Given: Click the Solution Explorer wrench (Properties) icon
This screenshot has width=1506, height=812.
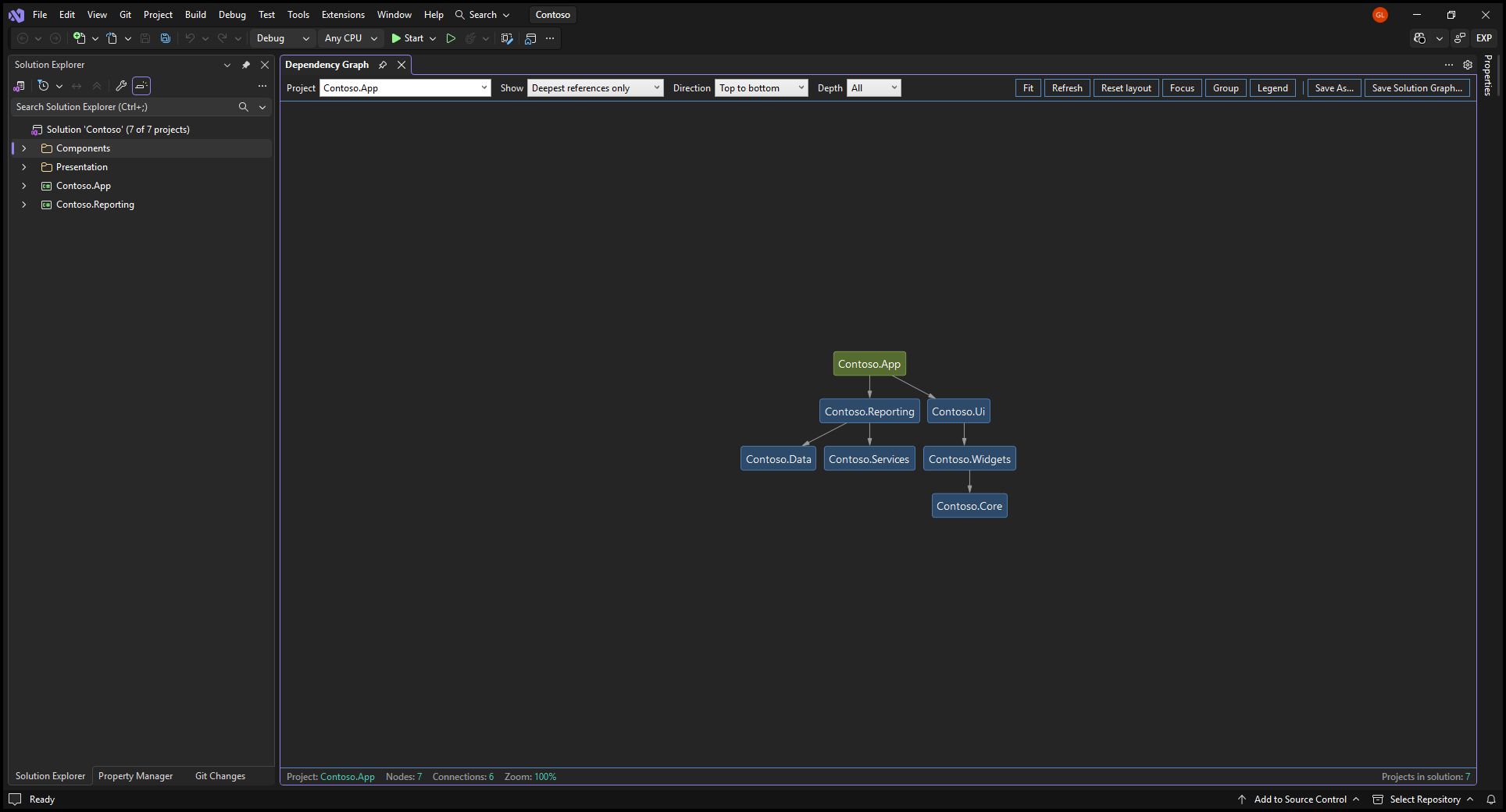Looking at the screenshot, I should point(121,86).
